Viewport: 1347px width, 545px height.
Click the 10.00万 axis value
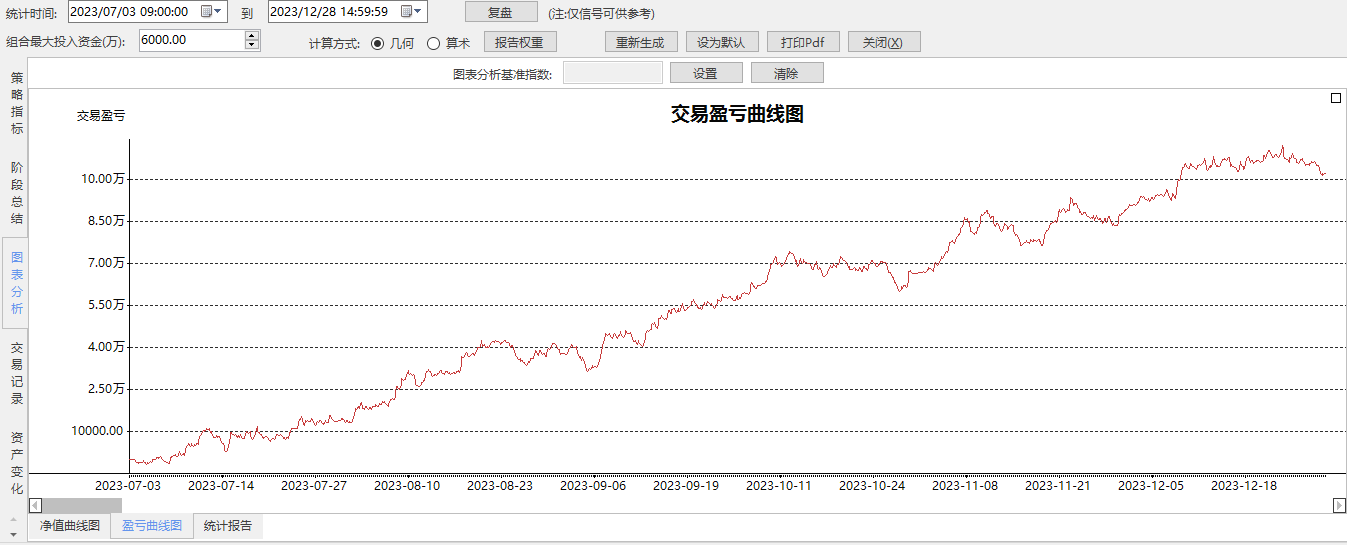coord(103,179)
